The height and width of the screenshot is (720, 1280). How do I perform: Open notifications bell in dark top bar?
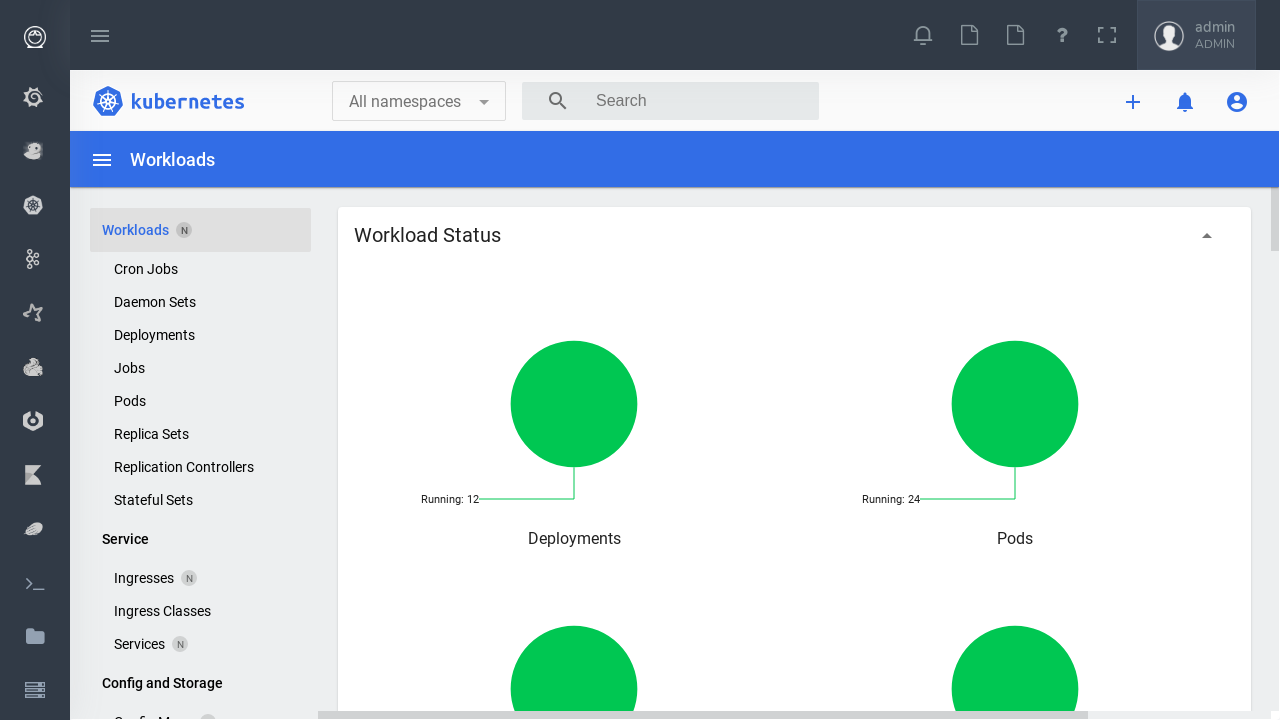click(x=923, y=35)
